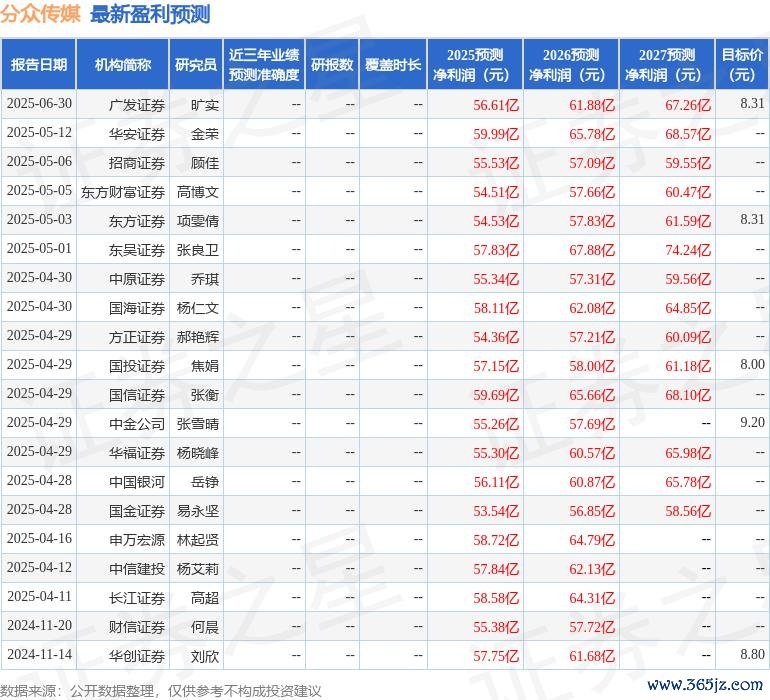Click institution 财信证券
Viewport: 770px width, 700px height.
pyautogui.click(x=137, y=627)
